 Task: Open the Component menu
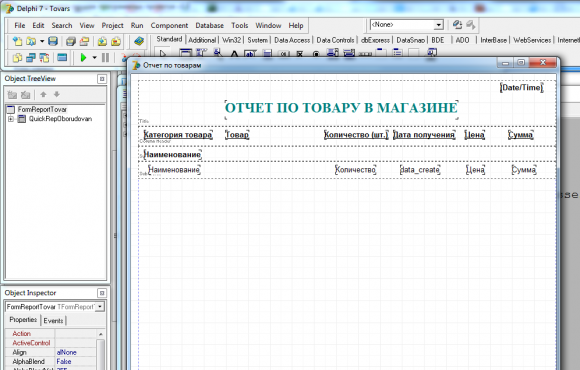click(x=169, y=26)
